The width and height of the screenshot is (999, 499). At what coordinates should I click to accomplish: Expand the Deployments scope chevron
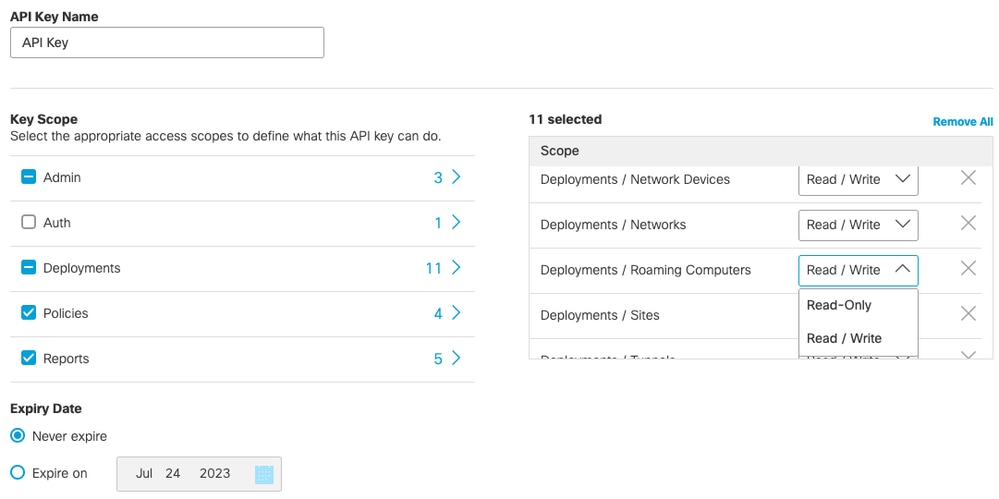click(456, 268)
